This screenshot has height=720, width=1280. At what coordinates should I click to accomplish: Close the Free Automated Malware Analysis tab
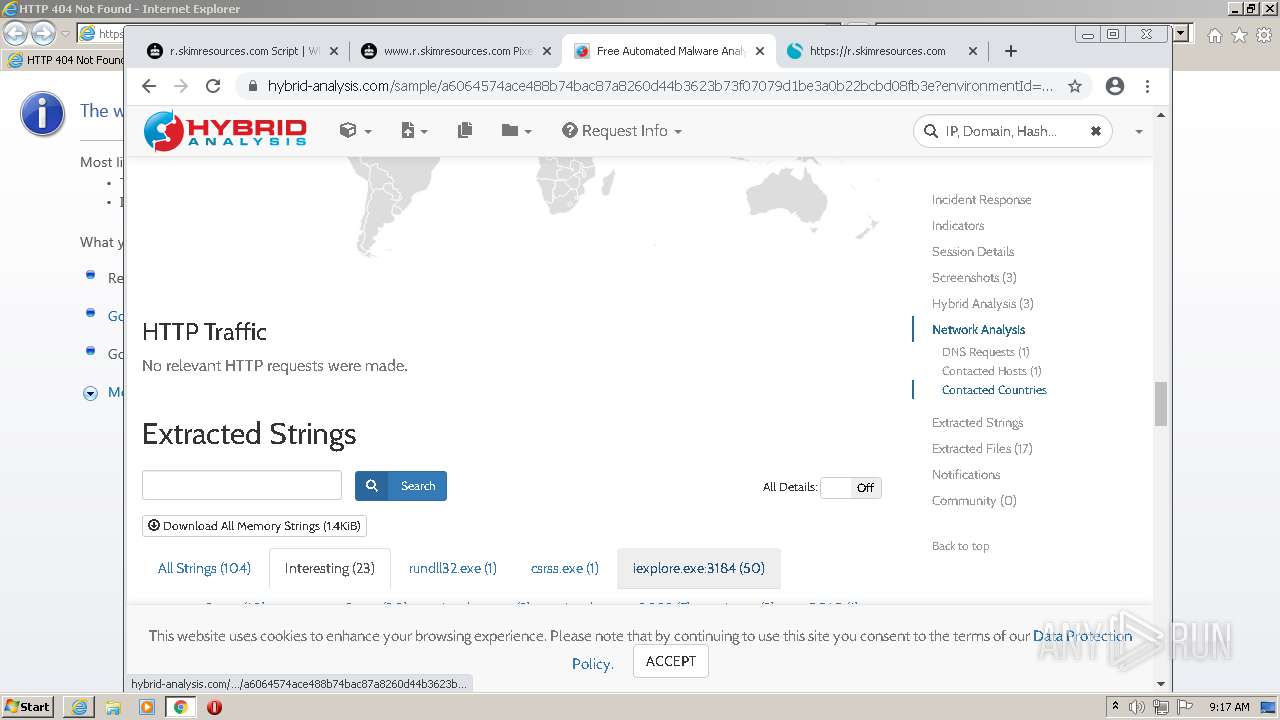760,51
